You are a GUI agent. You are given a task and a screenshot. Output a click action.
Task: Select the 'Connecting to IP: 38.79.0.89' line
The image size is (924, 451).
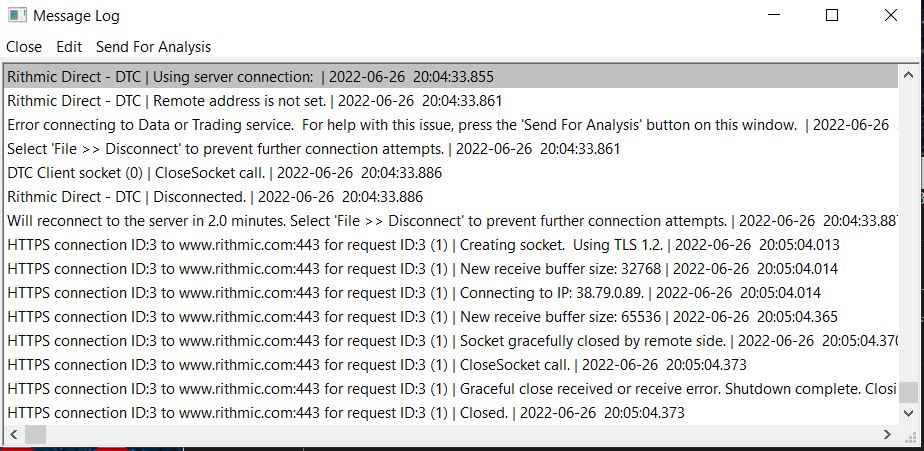pos(400,293)
